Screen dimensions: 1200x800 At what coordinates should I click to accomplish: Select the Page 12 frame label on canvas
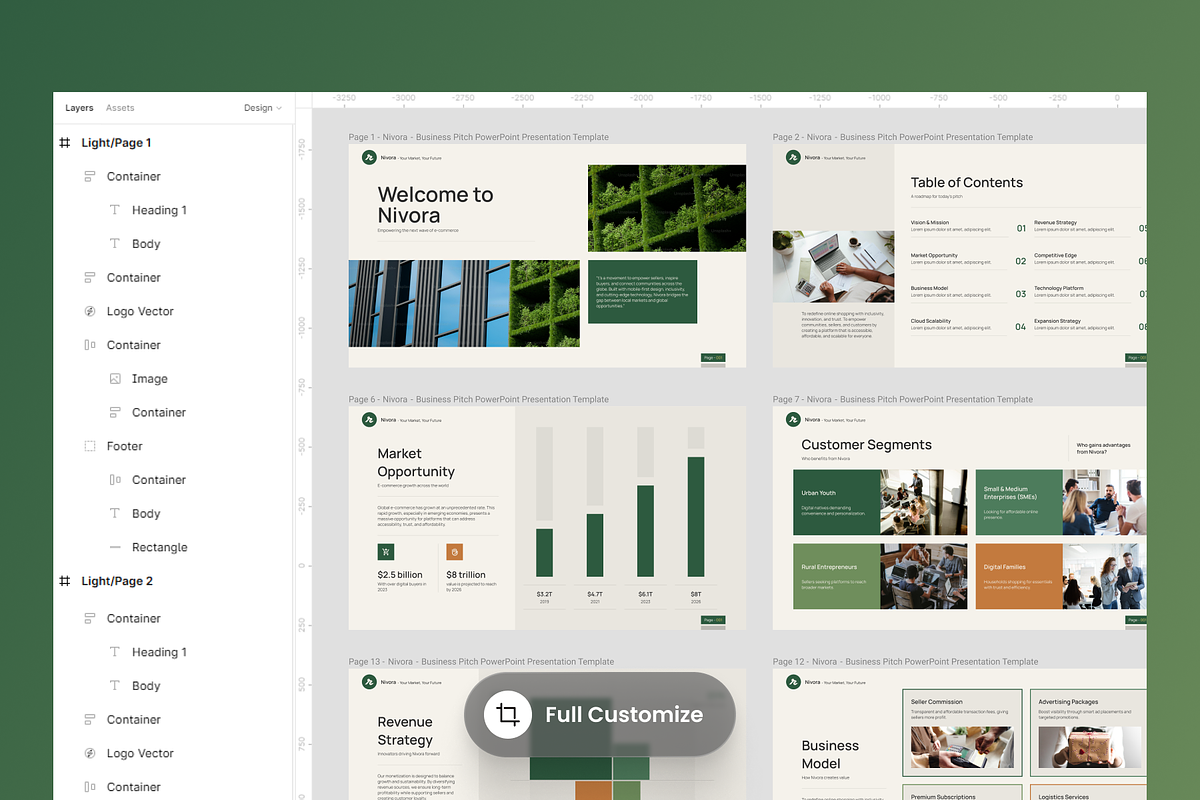[x=905, y=661]
